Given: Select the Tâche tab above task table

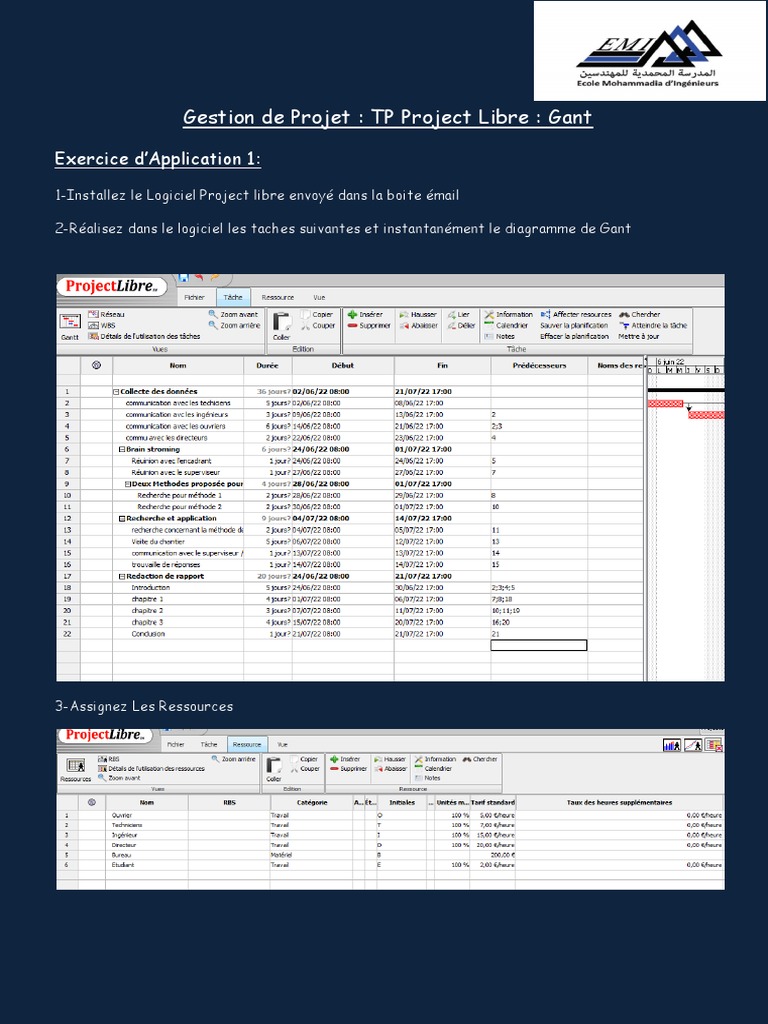Looking at the screenshot, I should tap(233, 297).
